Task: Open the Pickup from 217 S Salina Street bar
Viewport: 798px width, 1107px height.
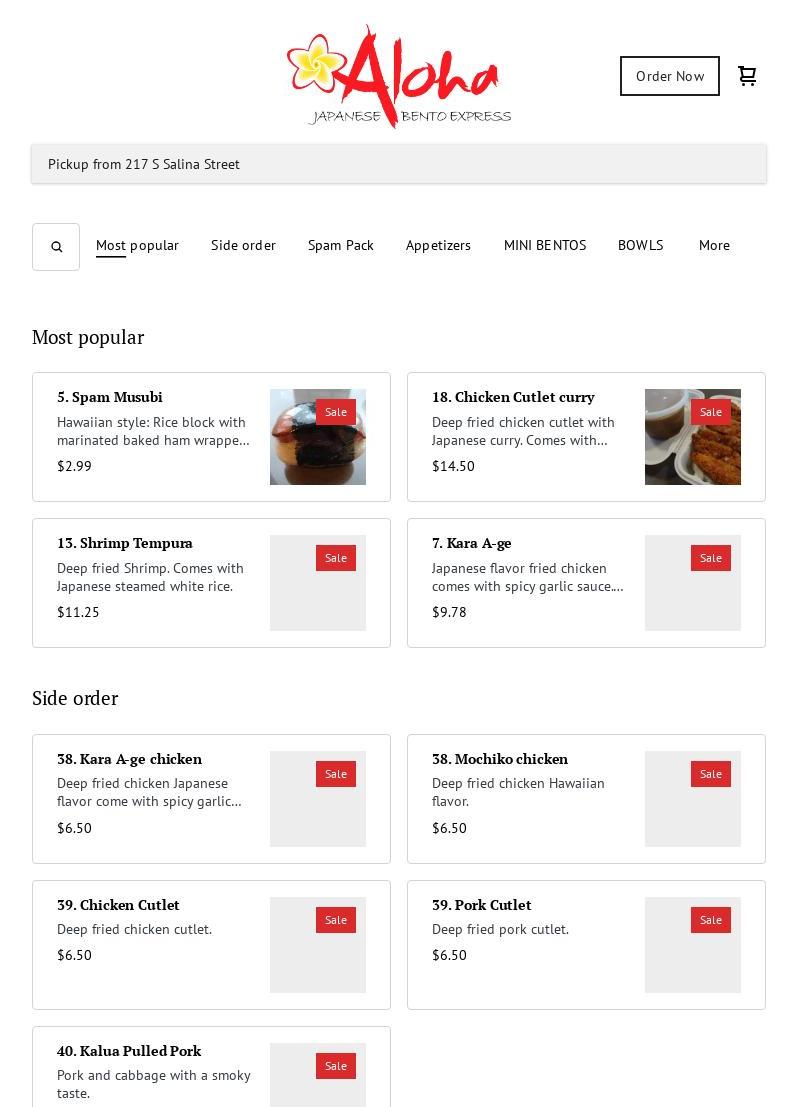Action: [x=399, y=164]
